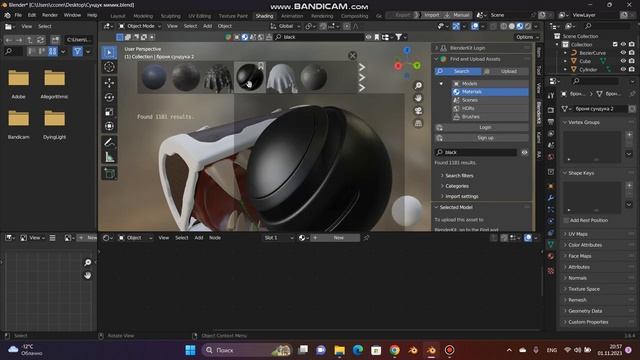The width and height of the screenshot is (640, 360).
Task: Open the Window menu
Action: click(x=72, y=15)
